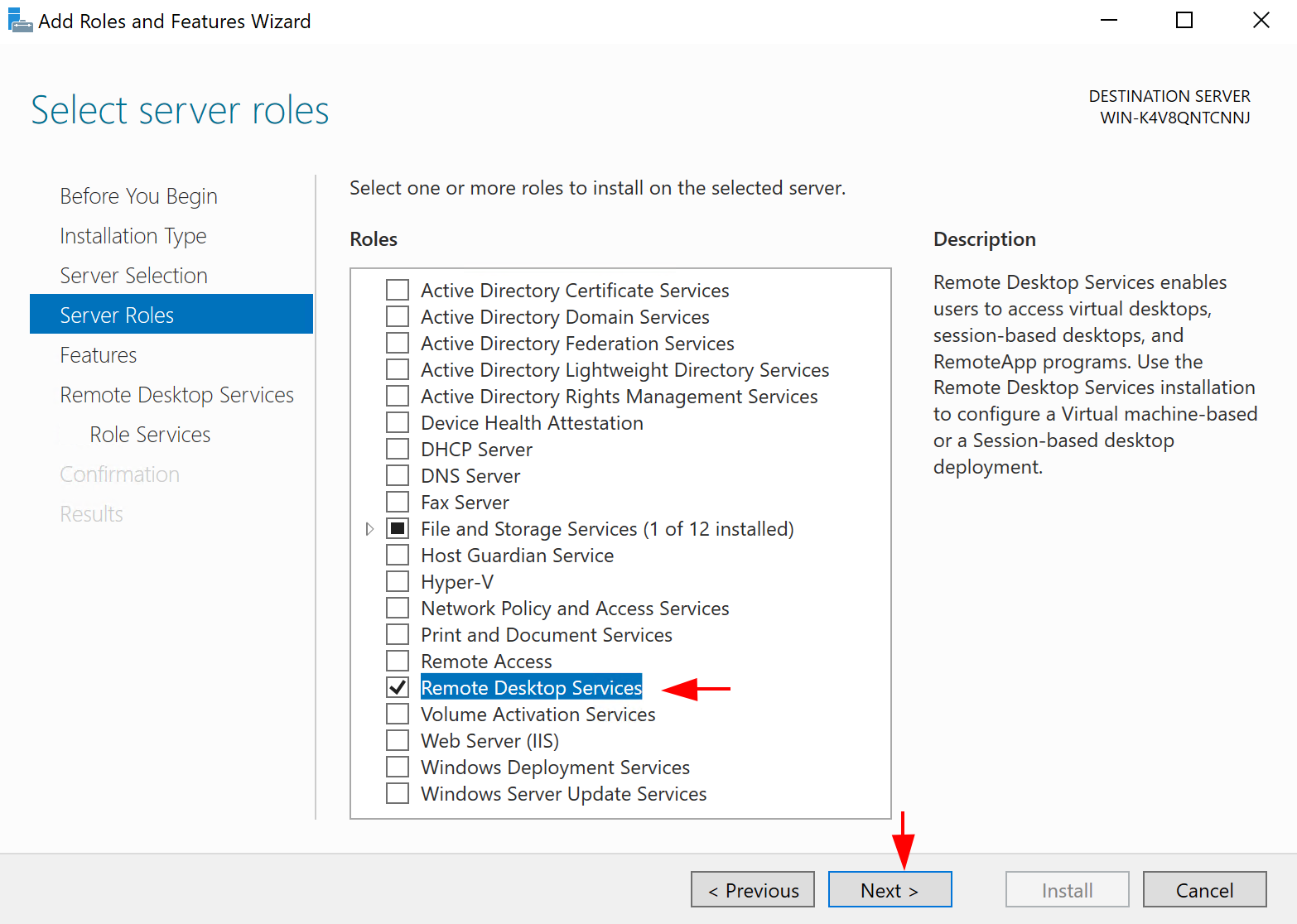Click the Next button
1297x924 pixels.
point(890,889)
